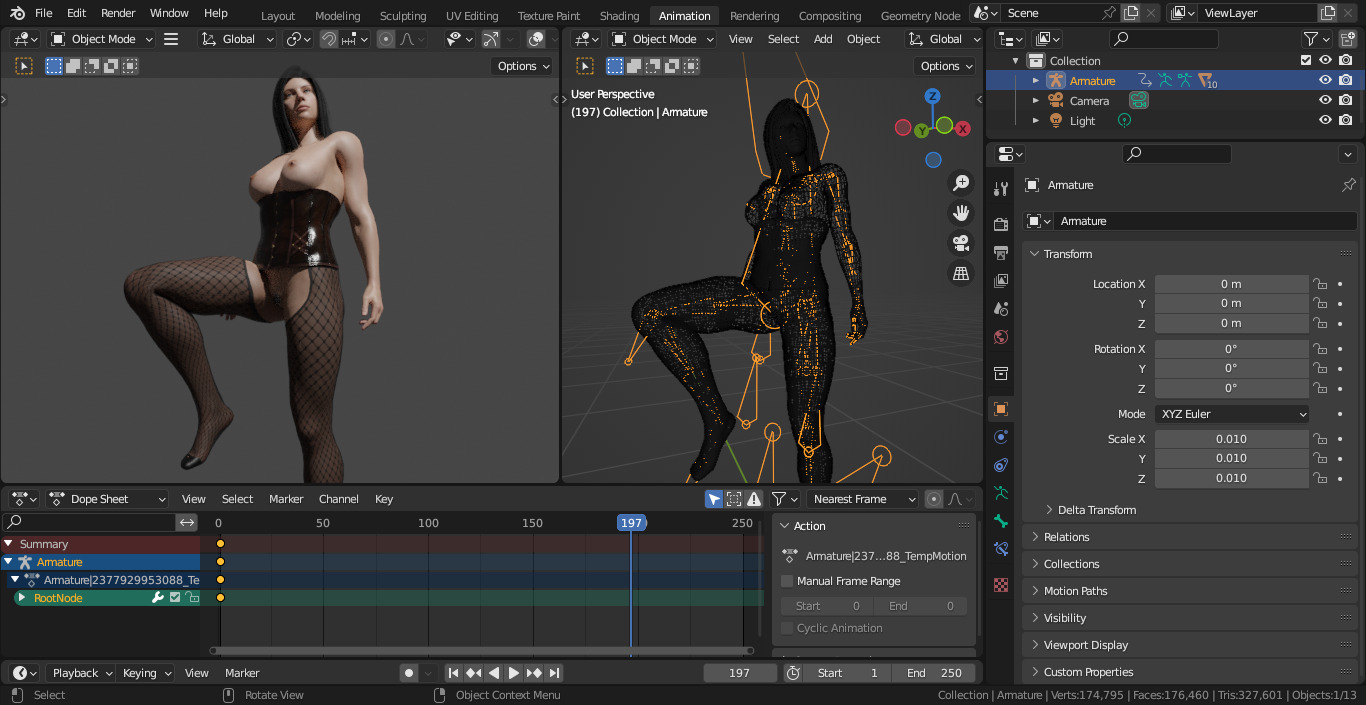Toggle the camera view icon
1366x705 pixels.
pos(961,243)
